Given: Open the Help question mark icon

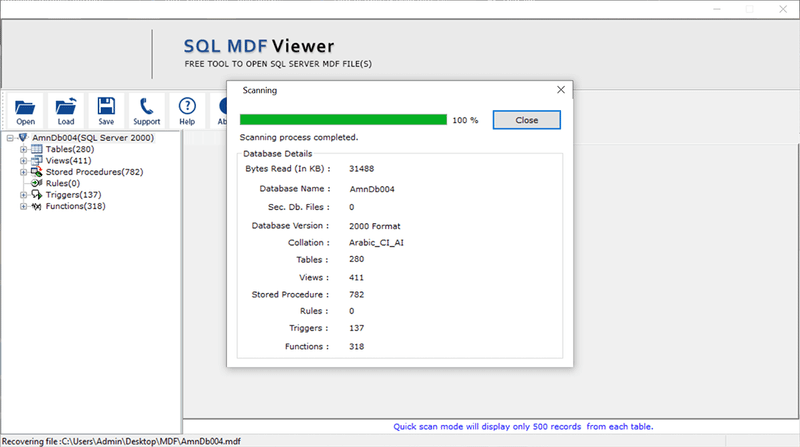Looking at the screenshot, I should point(187,106).
